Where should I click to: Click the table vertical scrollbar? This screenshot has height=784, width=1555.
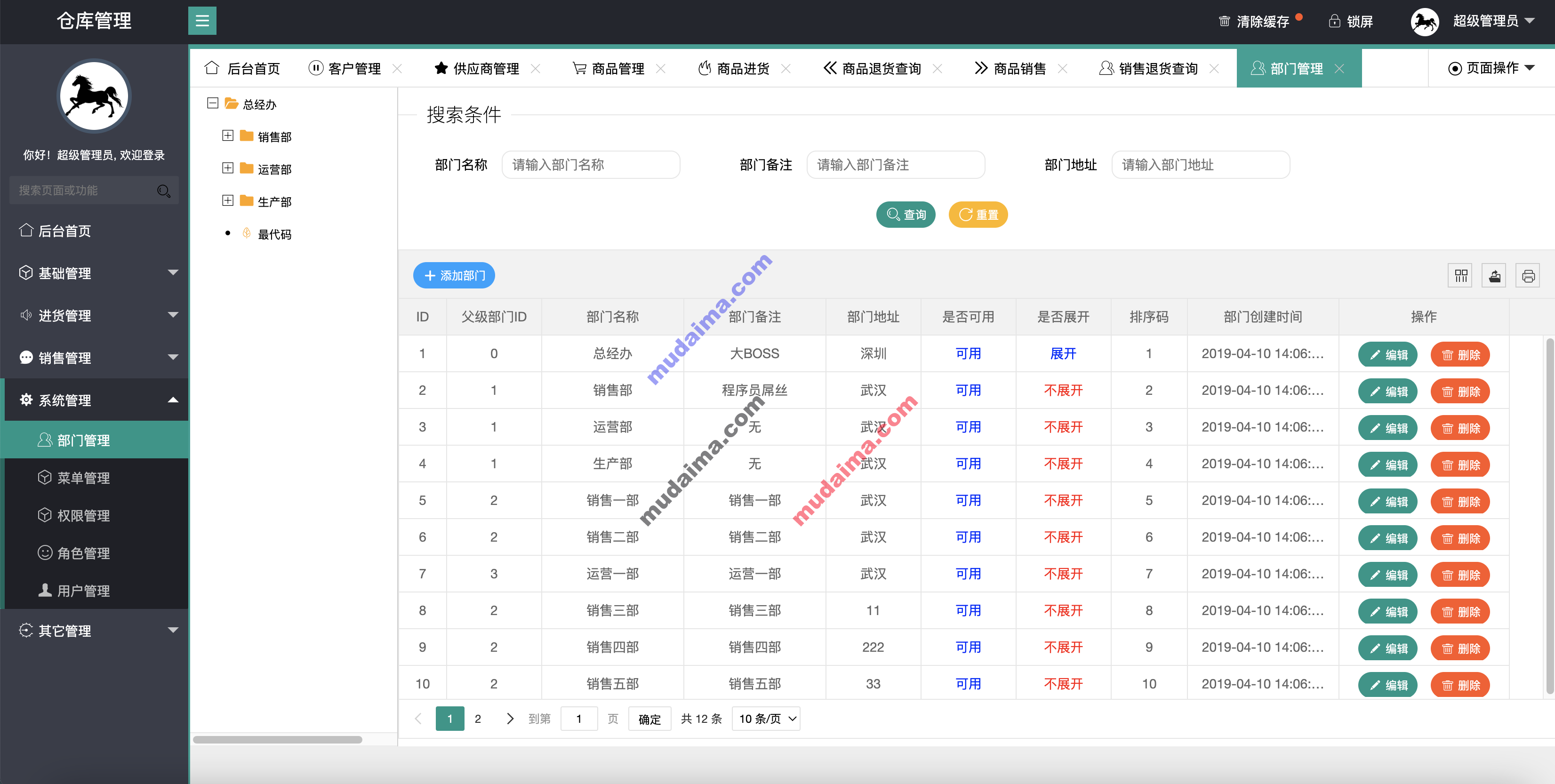(1549, 516)
